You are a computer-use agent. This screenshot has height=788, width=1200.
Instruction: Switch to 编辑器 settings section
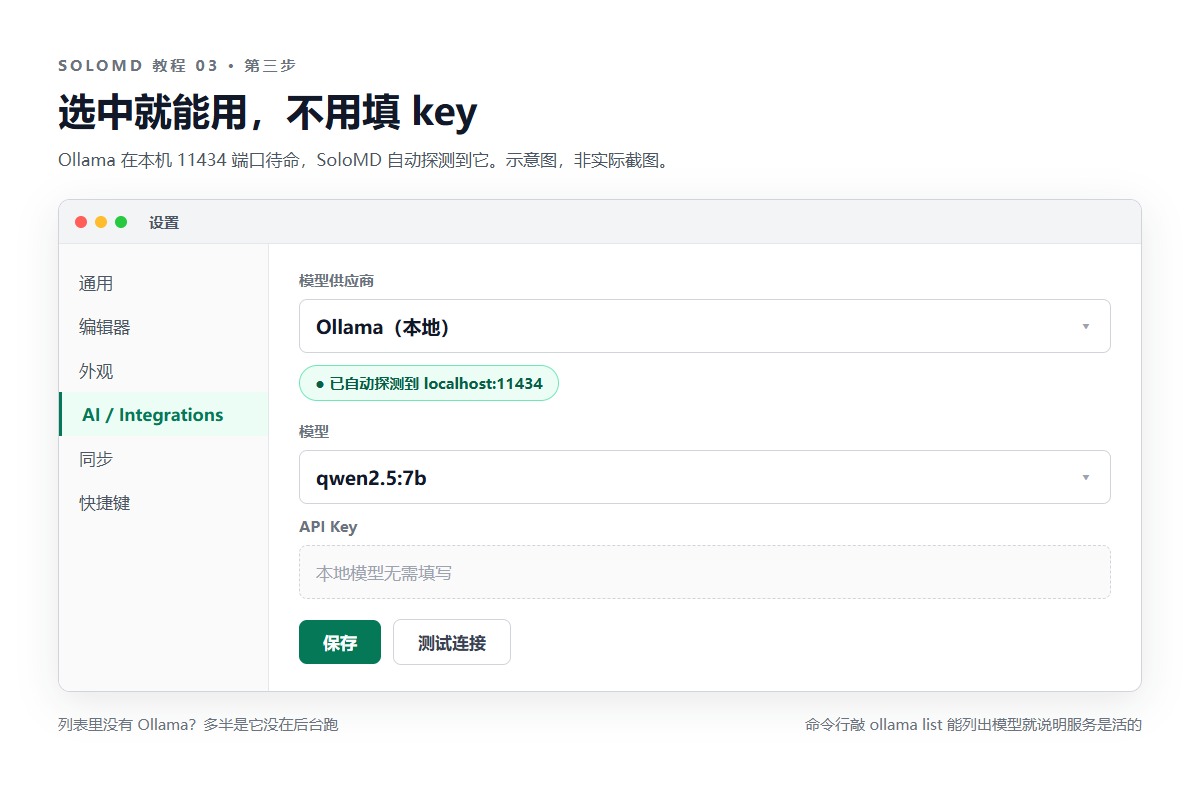click(x=163, y=327)
